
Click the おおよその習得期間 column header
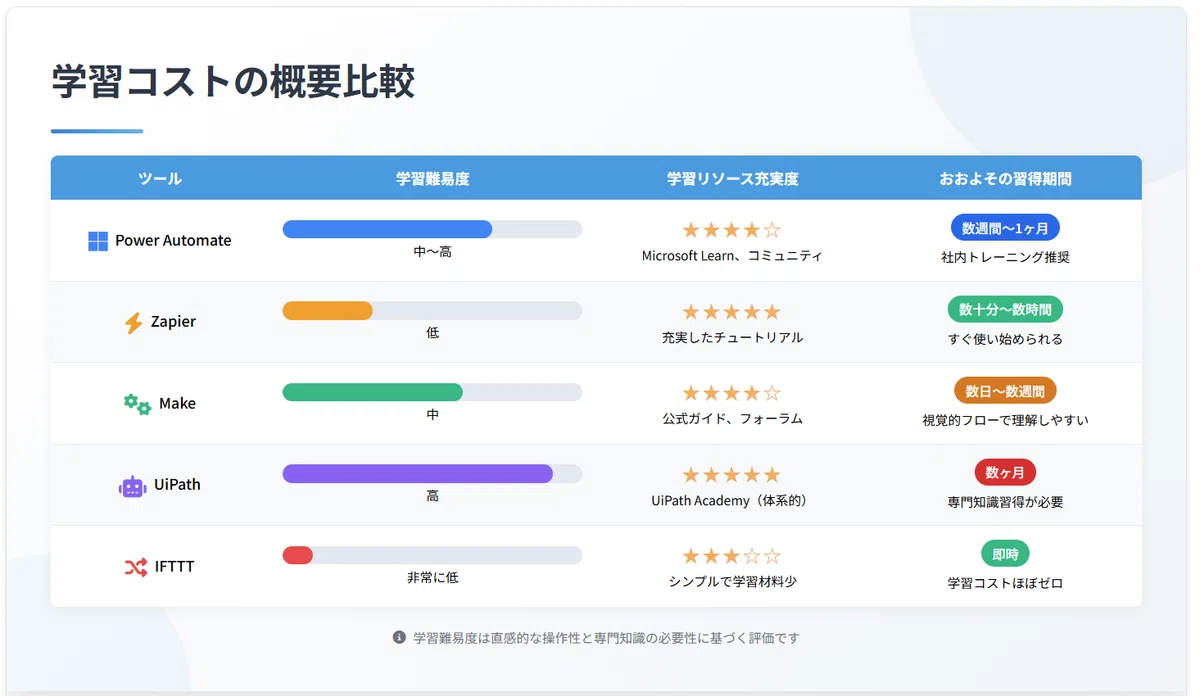tap(1005, 179)
